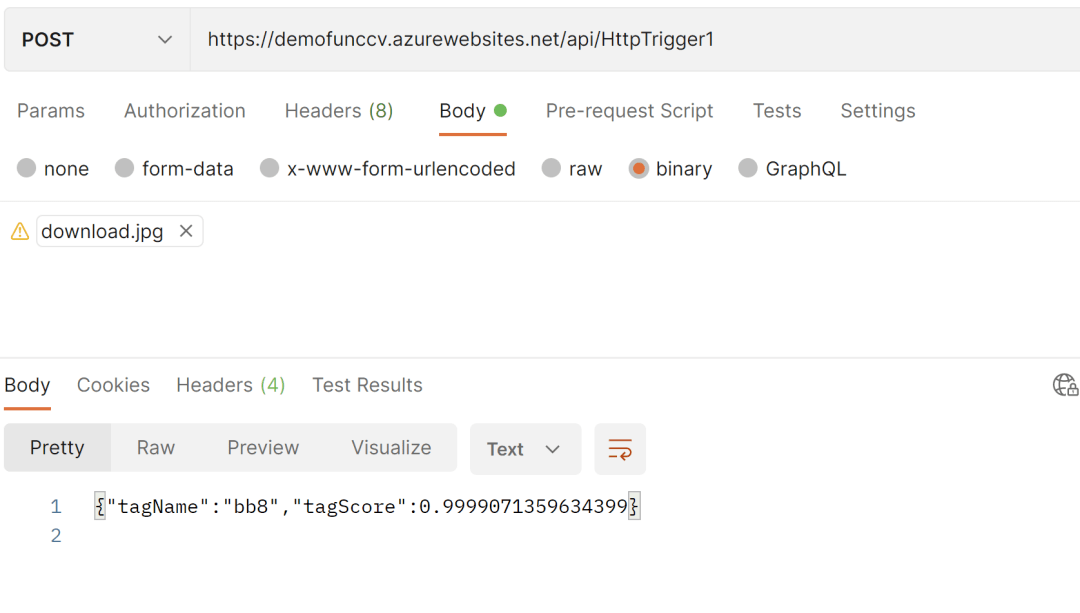Select the form-data body option

[x=125, y=169]
